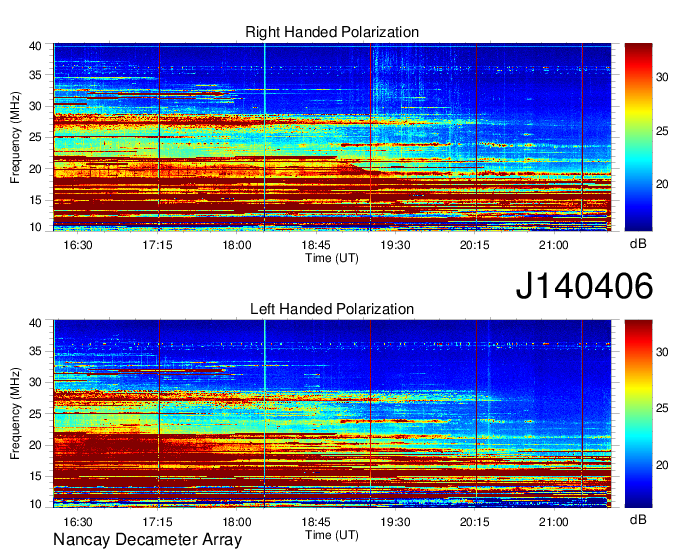This screenshot has width=680, height=552.
Task: Click the 10 MHz tick on Right Handed frequency axis
Action: pos(35,227)
